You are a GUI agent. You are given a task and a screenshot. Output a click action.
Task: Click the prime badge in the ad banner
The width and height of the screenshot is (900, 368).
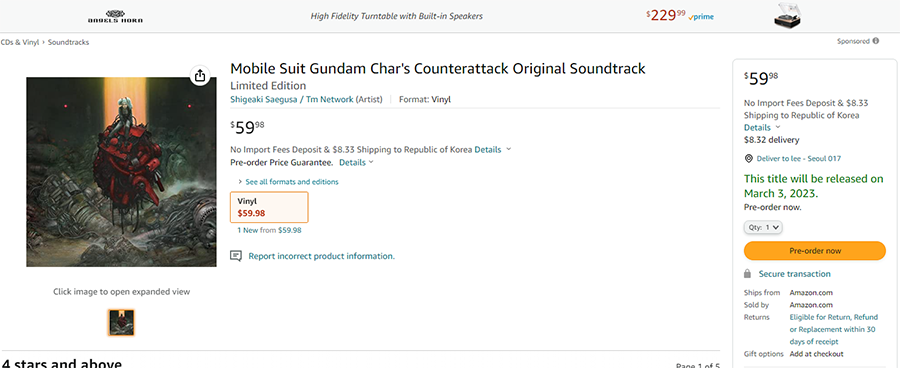[x=701, y=17]
